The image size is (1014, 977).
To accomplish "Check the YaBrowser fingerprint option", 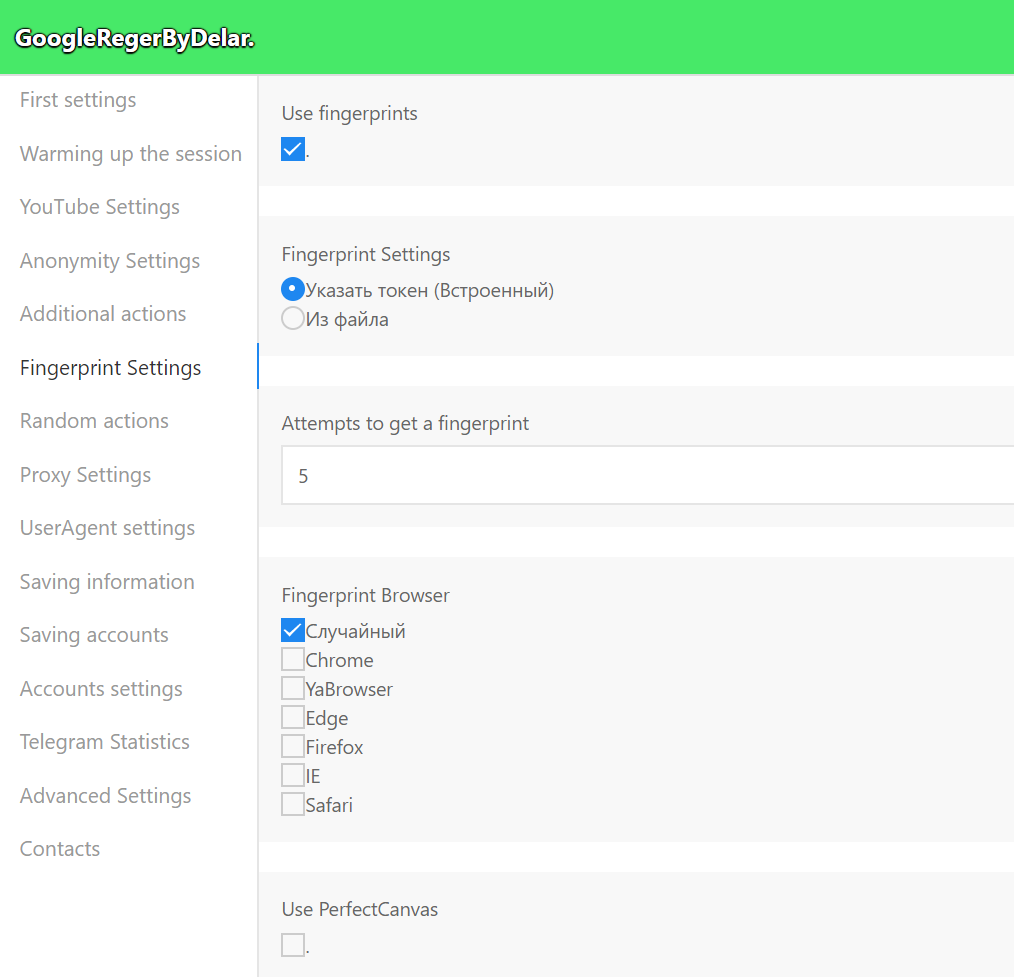I will click(293, 689).
